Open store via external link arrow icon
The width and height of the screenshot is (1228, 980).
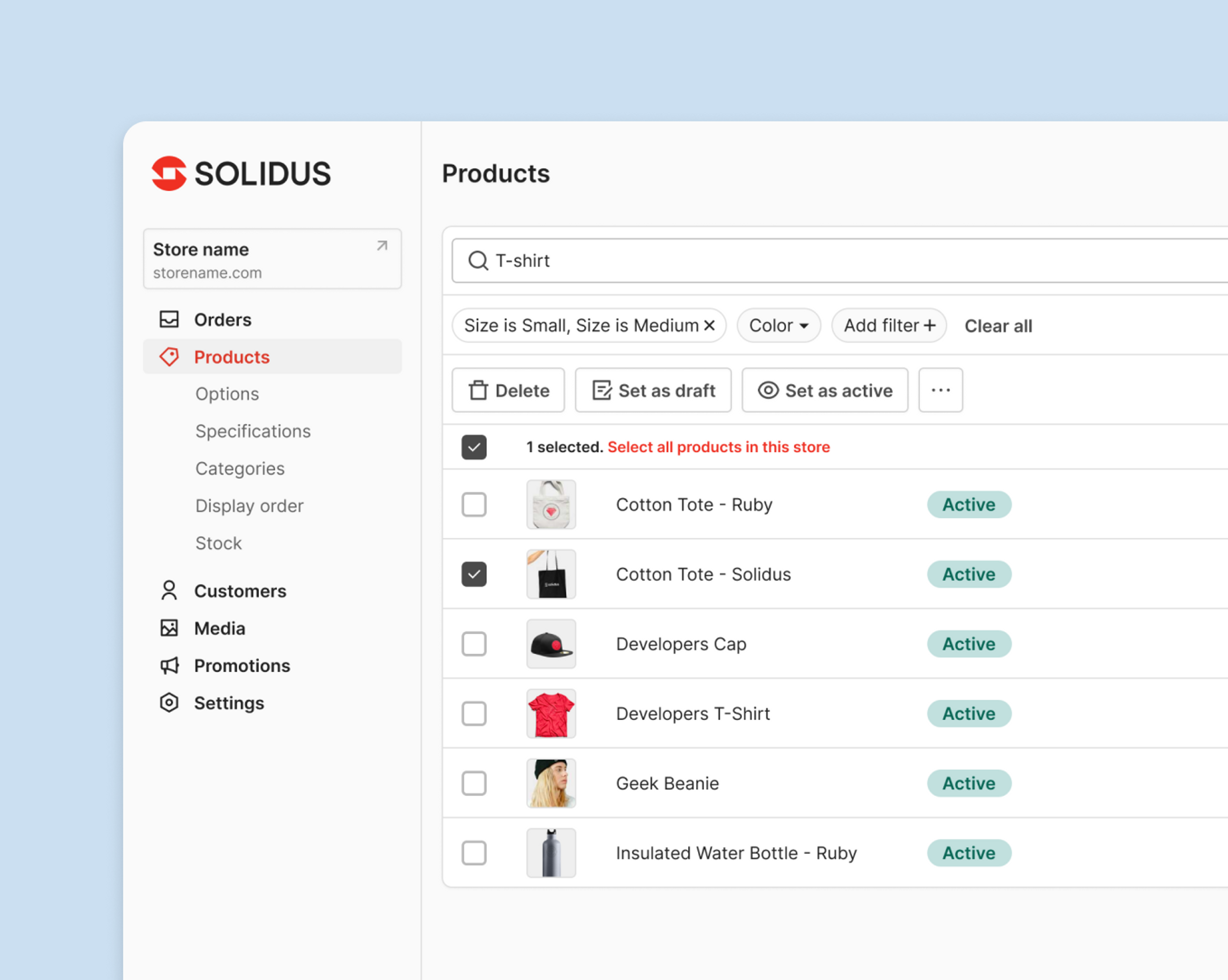coord(382,246)
